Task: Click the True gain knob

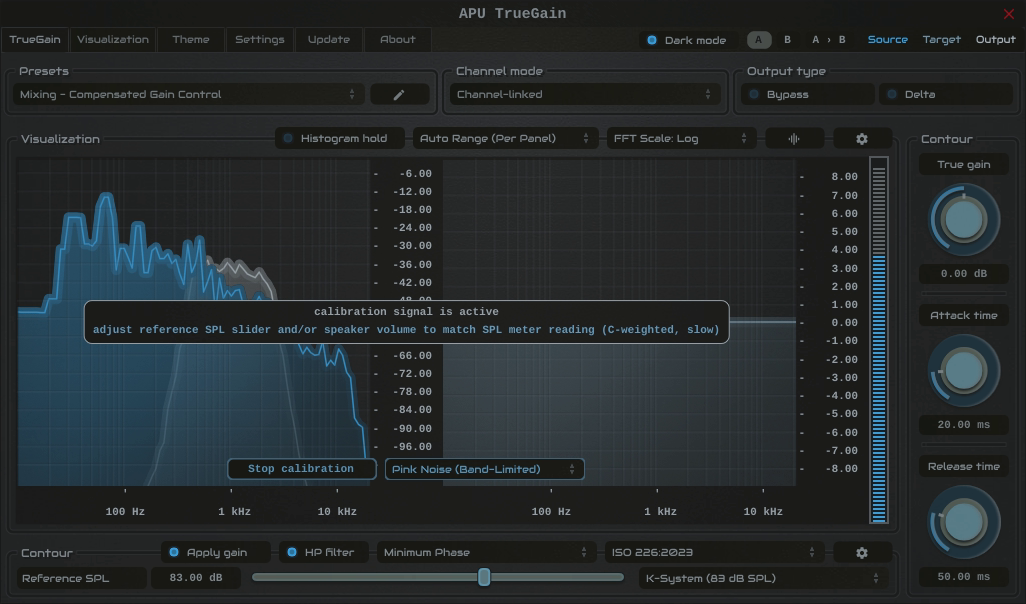Action: click(x=963, y=220)
